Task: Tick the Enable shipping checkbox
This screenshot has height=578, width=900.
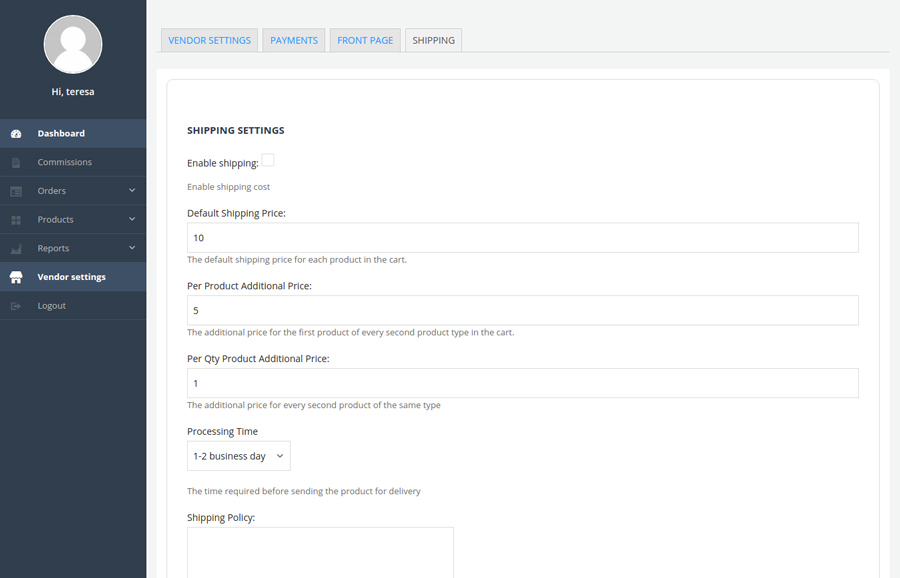Action: point(268,161)
